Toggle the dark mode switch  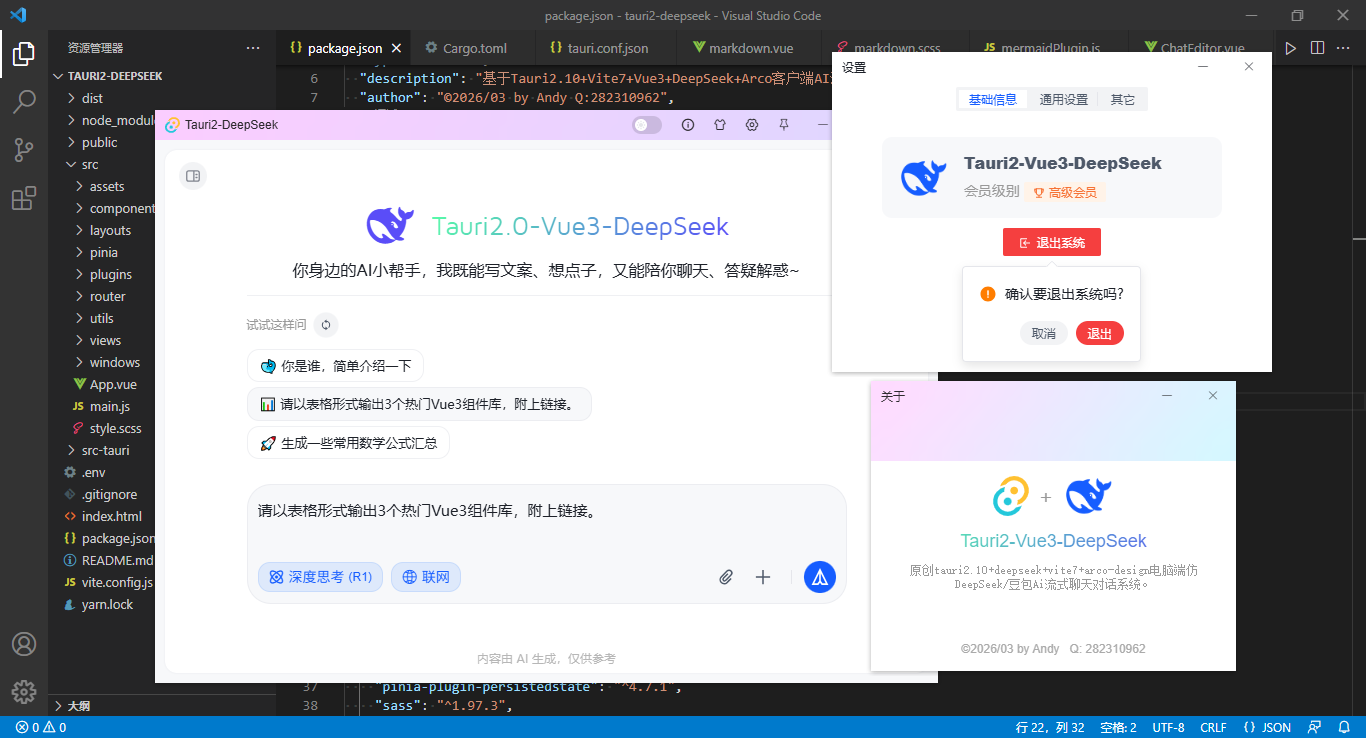647,125
